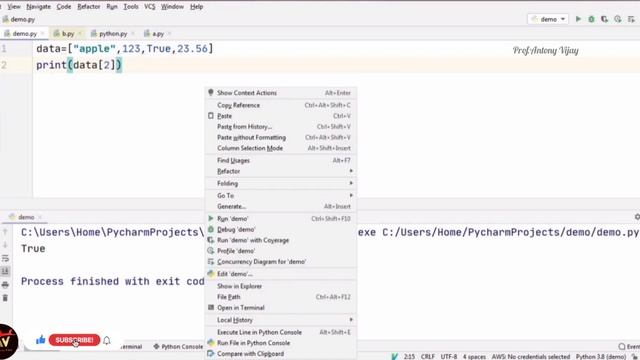This screenshot has width=640, height=360.
Task: Open Run panel settings gear
Action: click(x=637, y=217)
